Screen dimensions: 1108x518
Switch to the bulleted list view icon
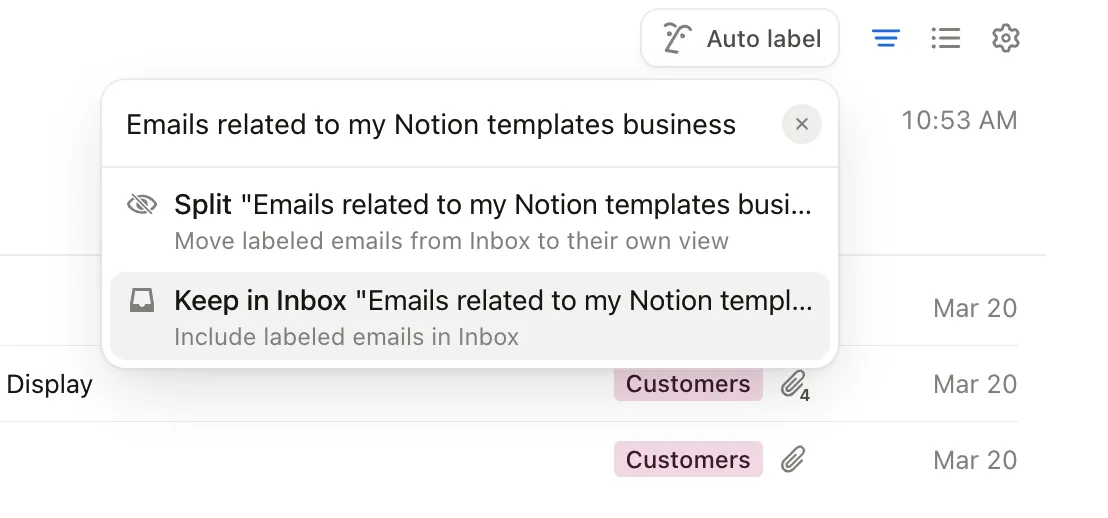coord(945,39)
